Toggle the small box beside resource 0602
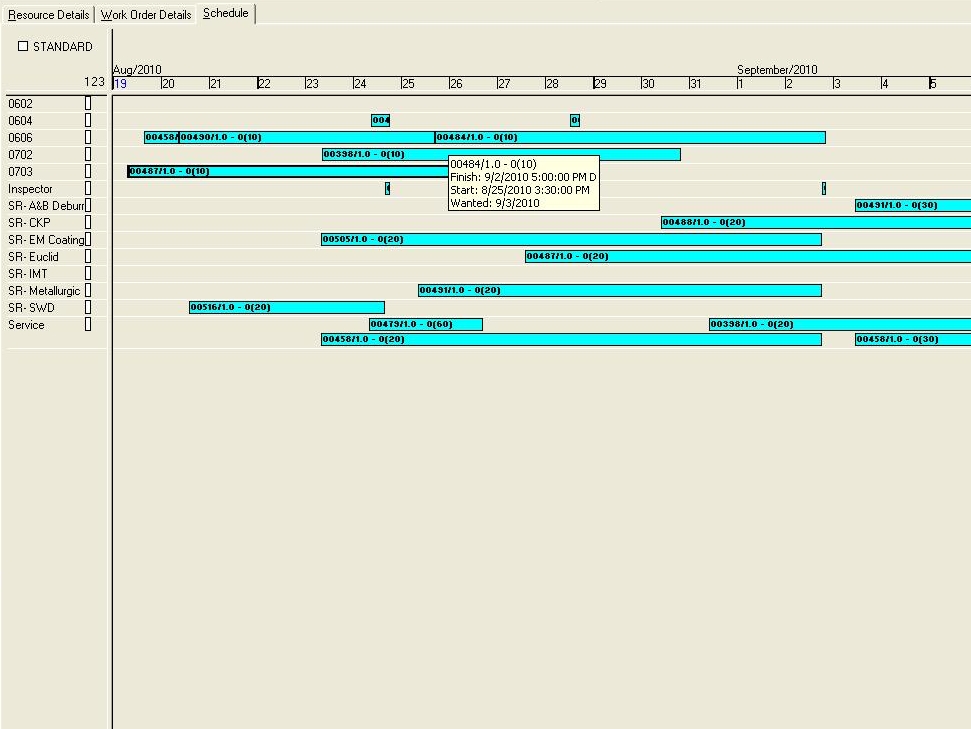 (88, 104)
